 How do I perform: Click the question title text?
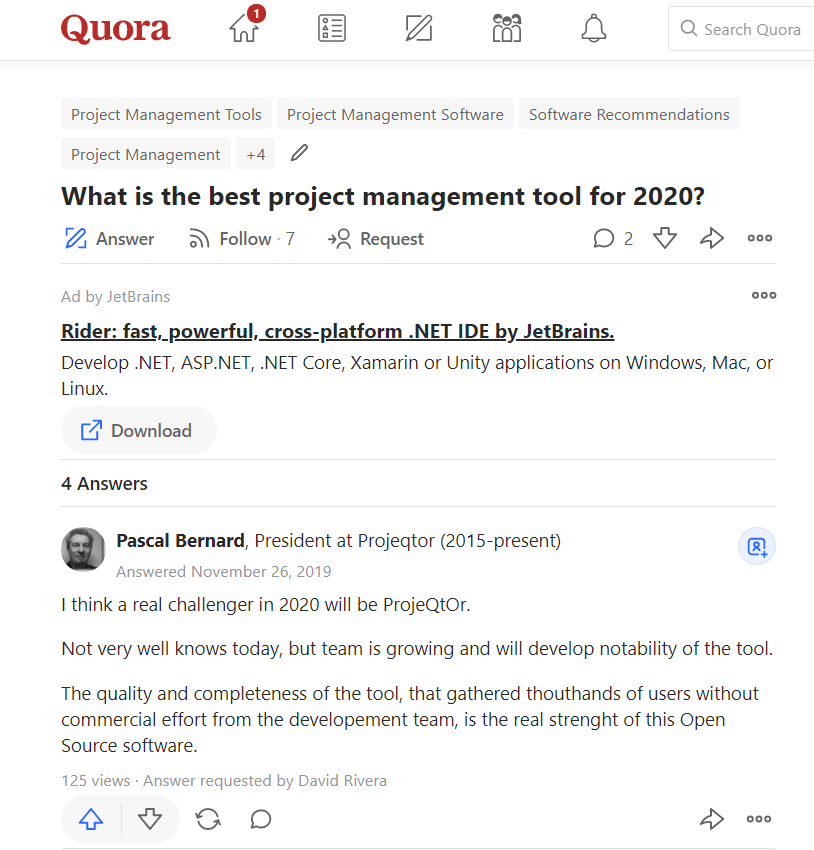[x=383, y=196]
